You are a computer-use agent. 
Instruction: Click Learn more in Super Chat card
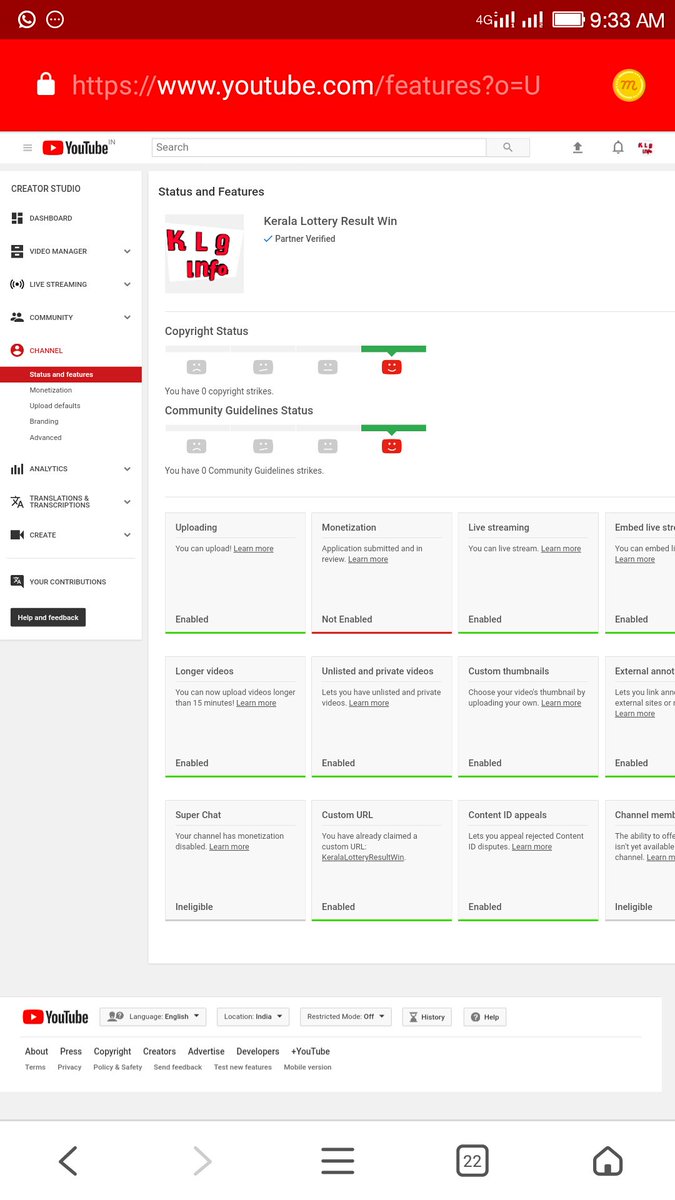click(x=229, y=847)
